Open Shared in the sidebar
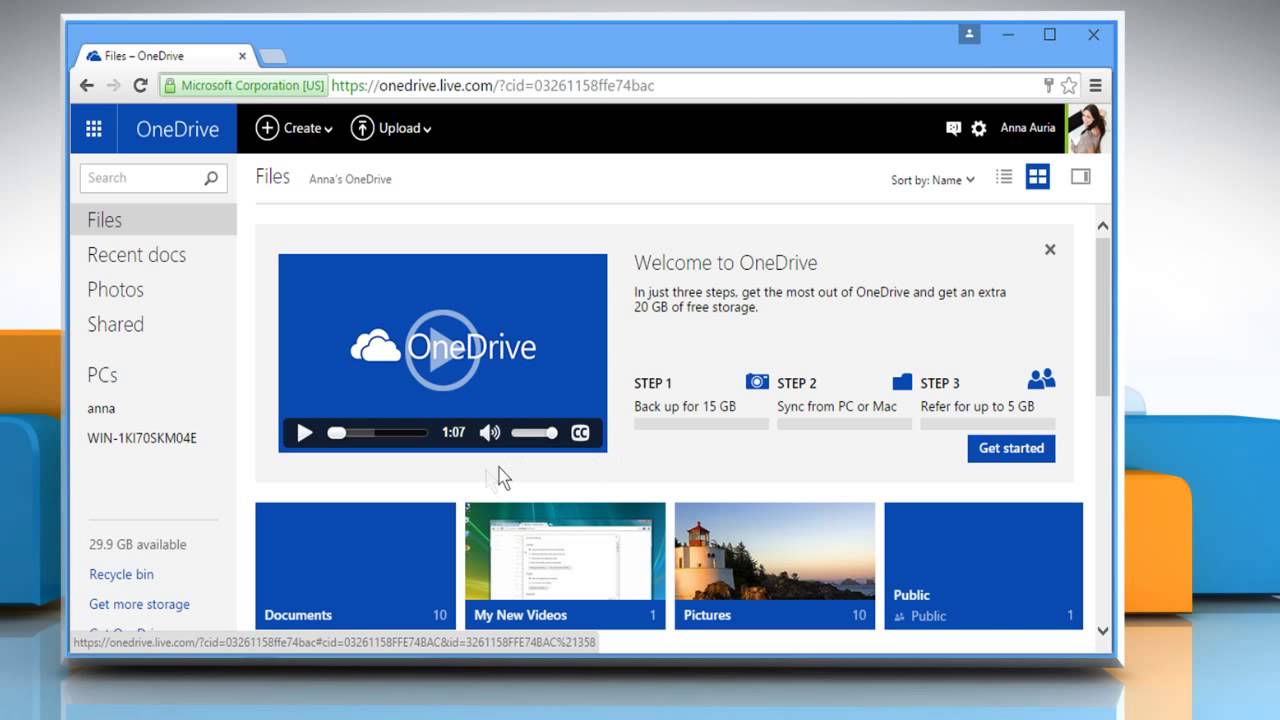Screen dimensions: 1280x720 tap(116, 324)
